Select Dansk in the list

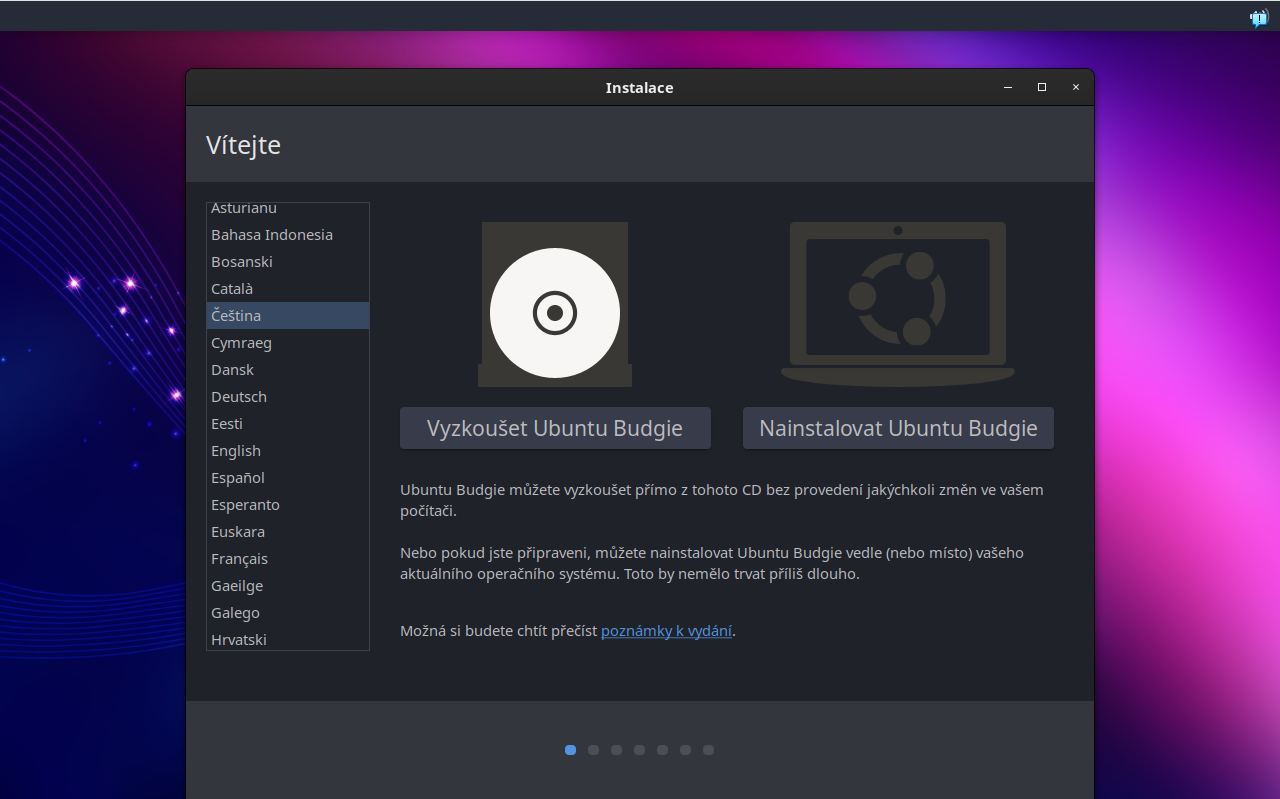[x=288, y=370]
